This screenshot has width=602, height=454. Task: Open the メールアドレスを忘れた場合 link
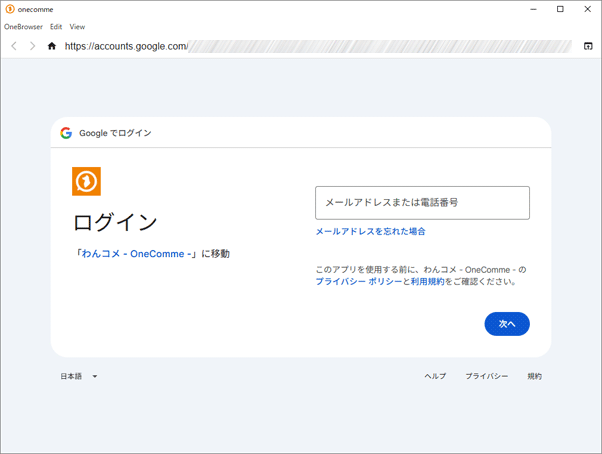370,231
